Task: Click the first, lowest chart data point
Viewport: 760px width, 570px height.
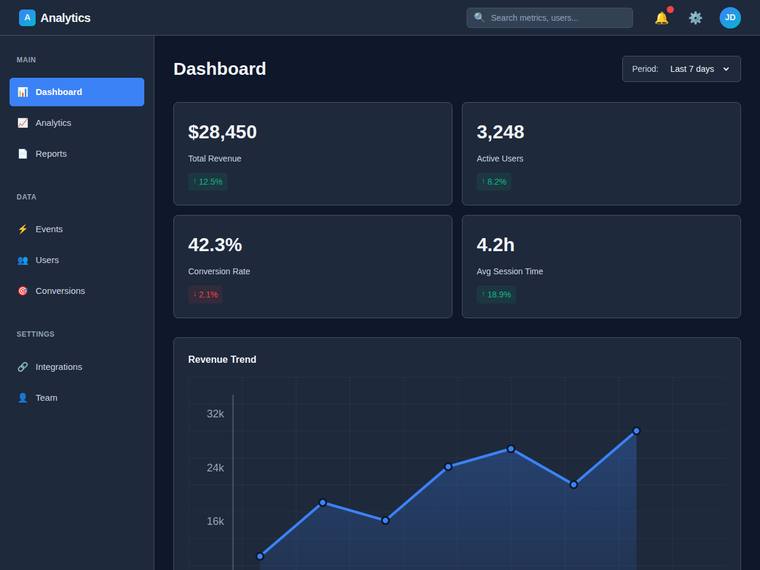Action: (260, 556)
